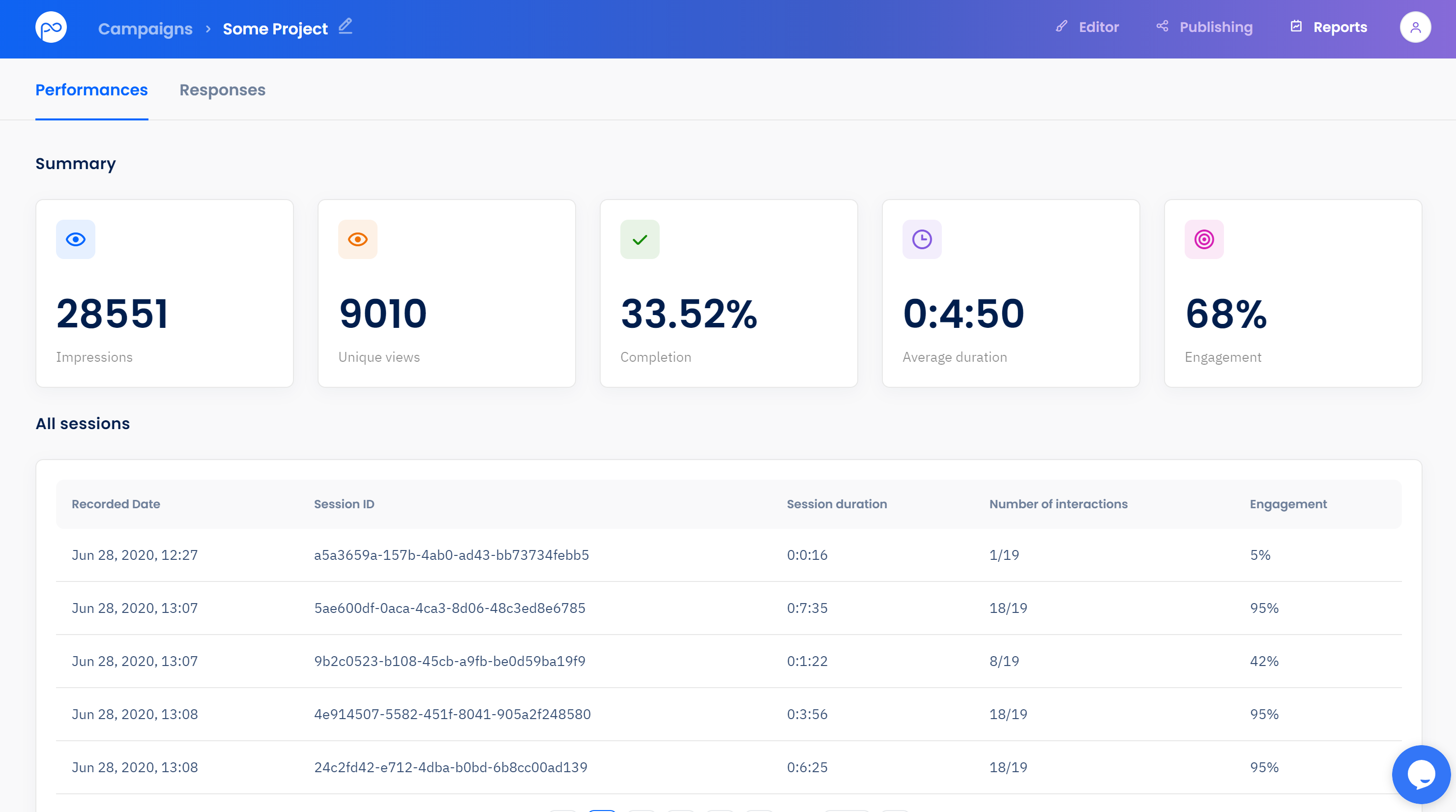Click the Recorded Date column header
This screenshot has height=812, width=1456.
click(116, 504)
